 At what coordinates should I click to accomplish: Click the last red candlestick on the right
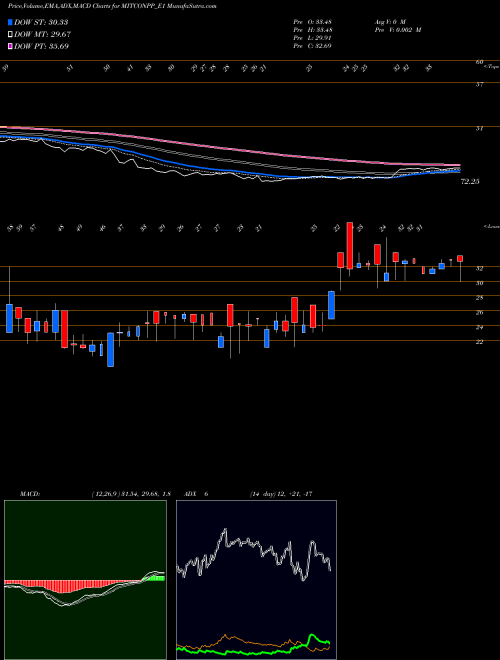point(460,258)
